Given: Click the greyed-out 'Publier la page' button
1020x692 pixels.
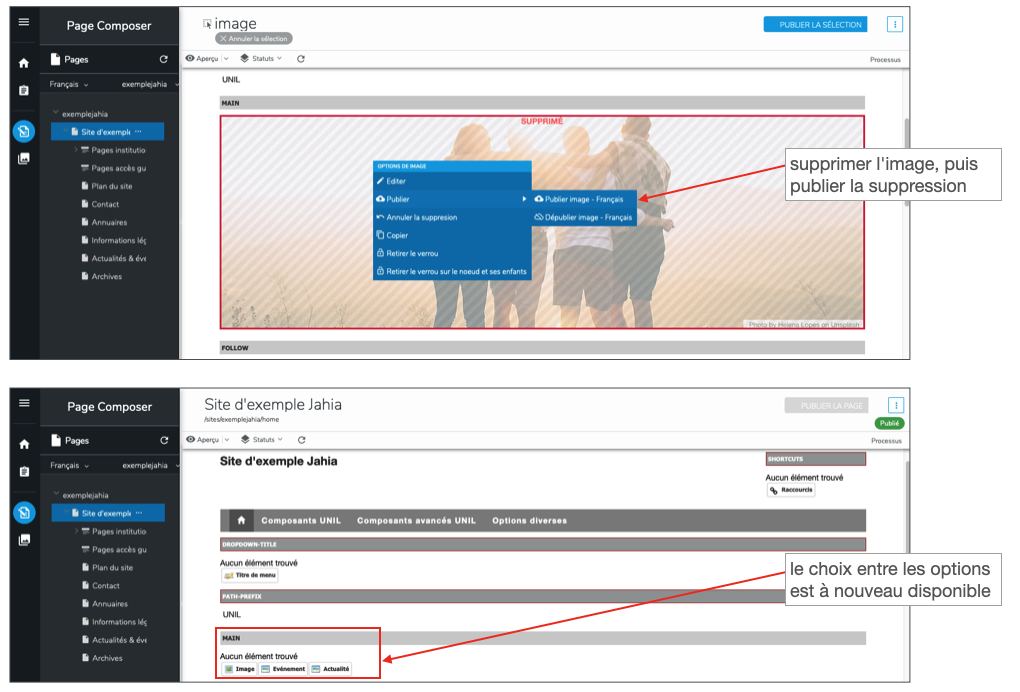Looking at the screenshot, I should pos(826,406).
